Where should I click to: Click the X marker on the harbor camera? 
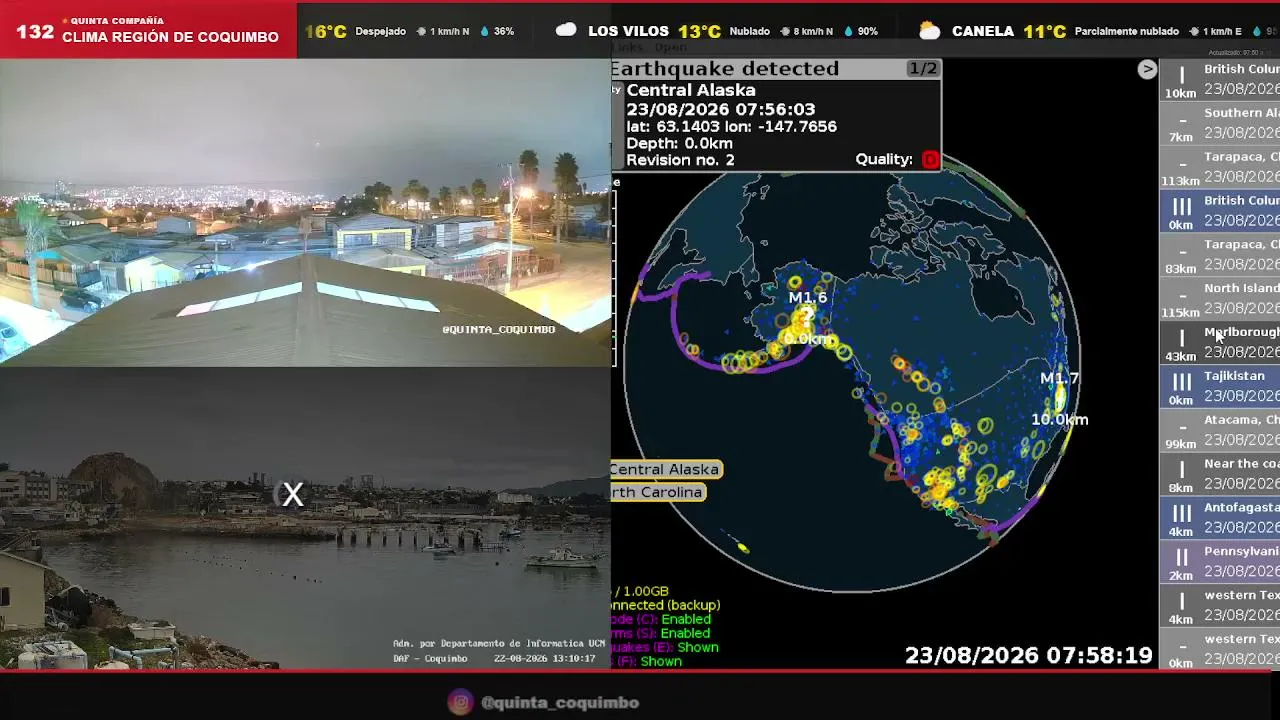292,494
